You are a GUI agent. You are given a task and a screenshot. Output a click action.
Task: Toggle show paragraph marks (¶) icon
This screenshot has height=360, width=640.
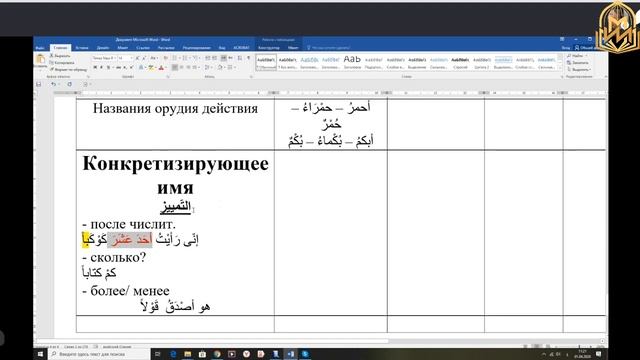[x=249, y=58]
